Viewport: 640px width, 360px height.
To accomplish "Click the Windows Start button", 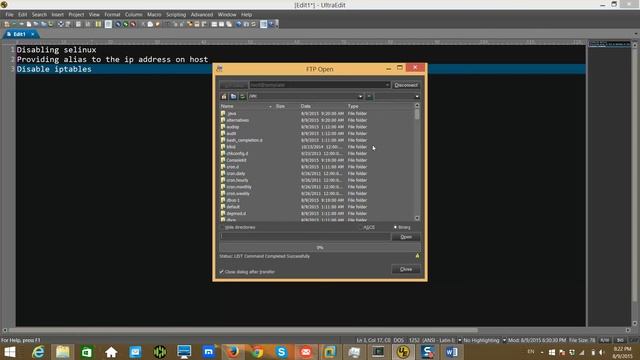I will tap(10, 352).
